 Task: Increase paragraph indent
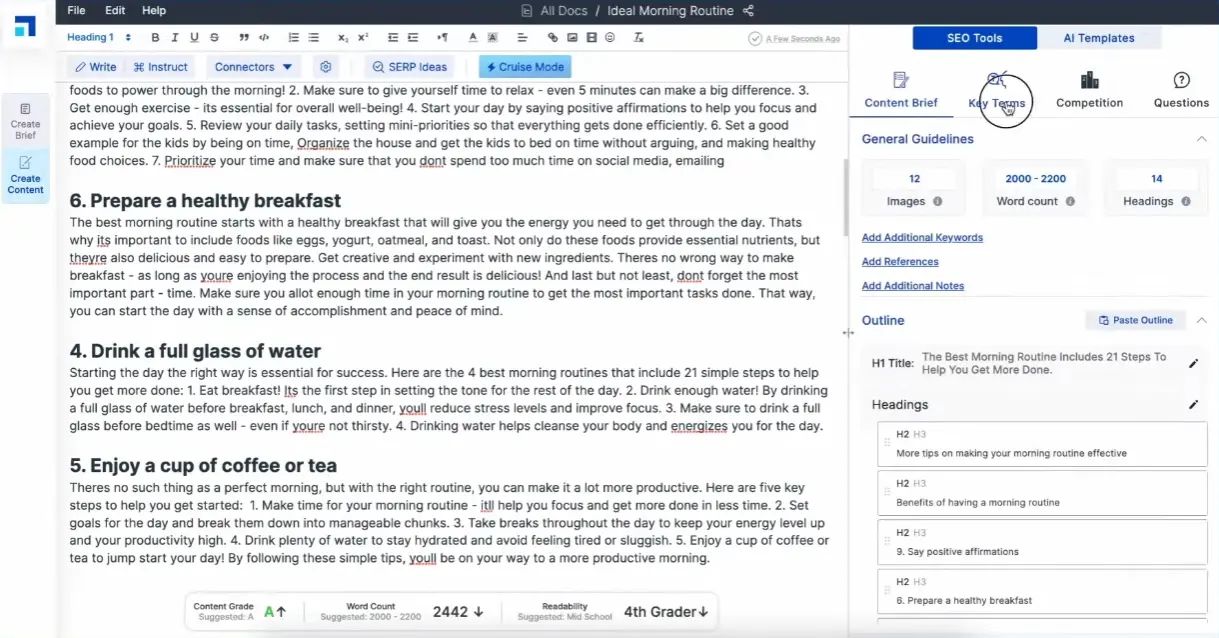coord(413,37)
